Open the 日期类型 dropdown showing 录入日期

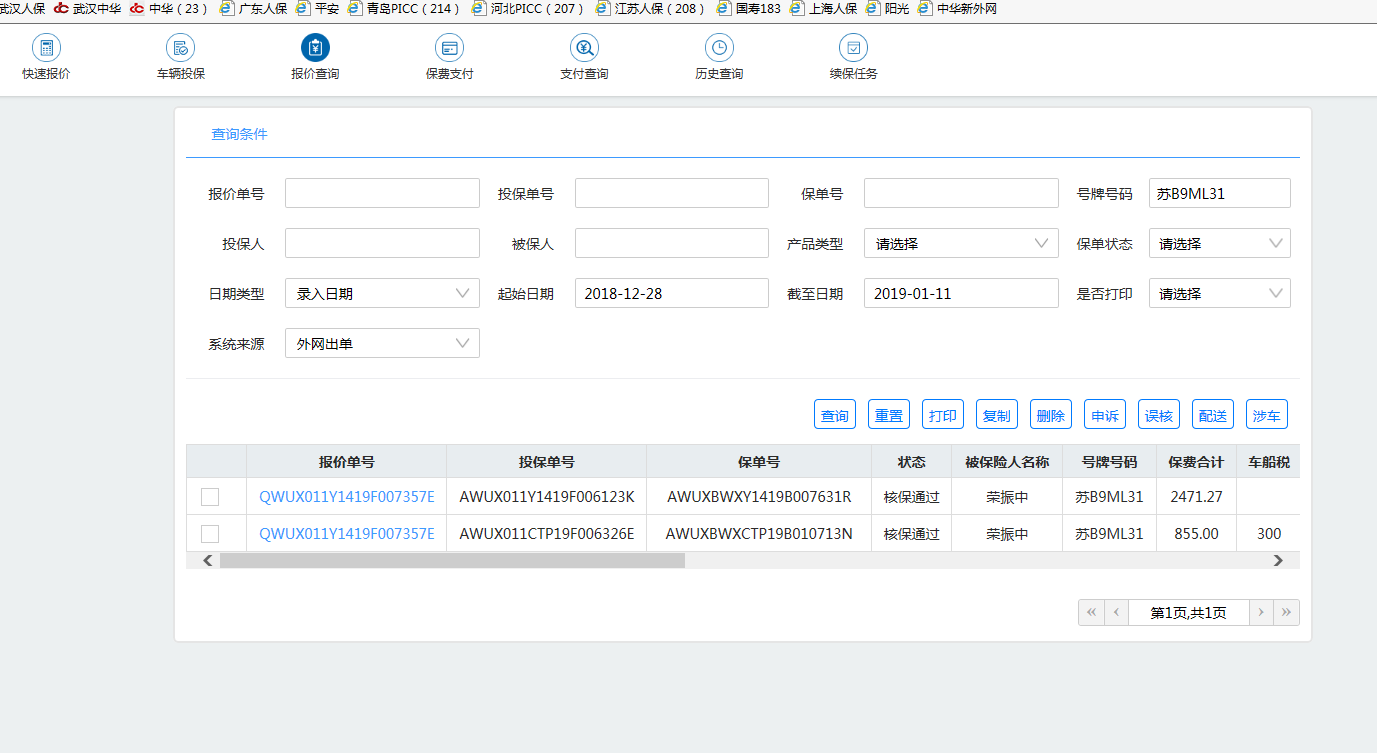tap(382, 294)
